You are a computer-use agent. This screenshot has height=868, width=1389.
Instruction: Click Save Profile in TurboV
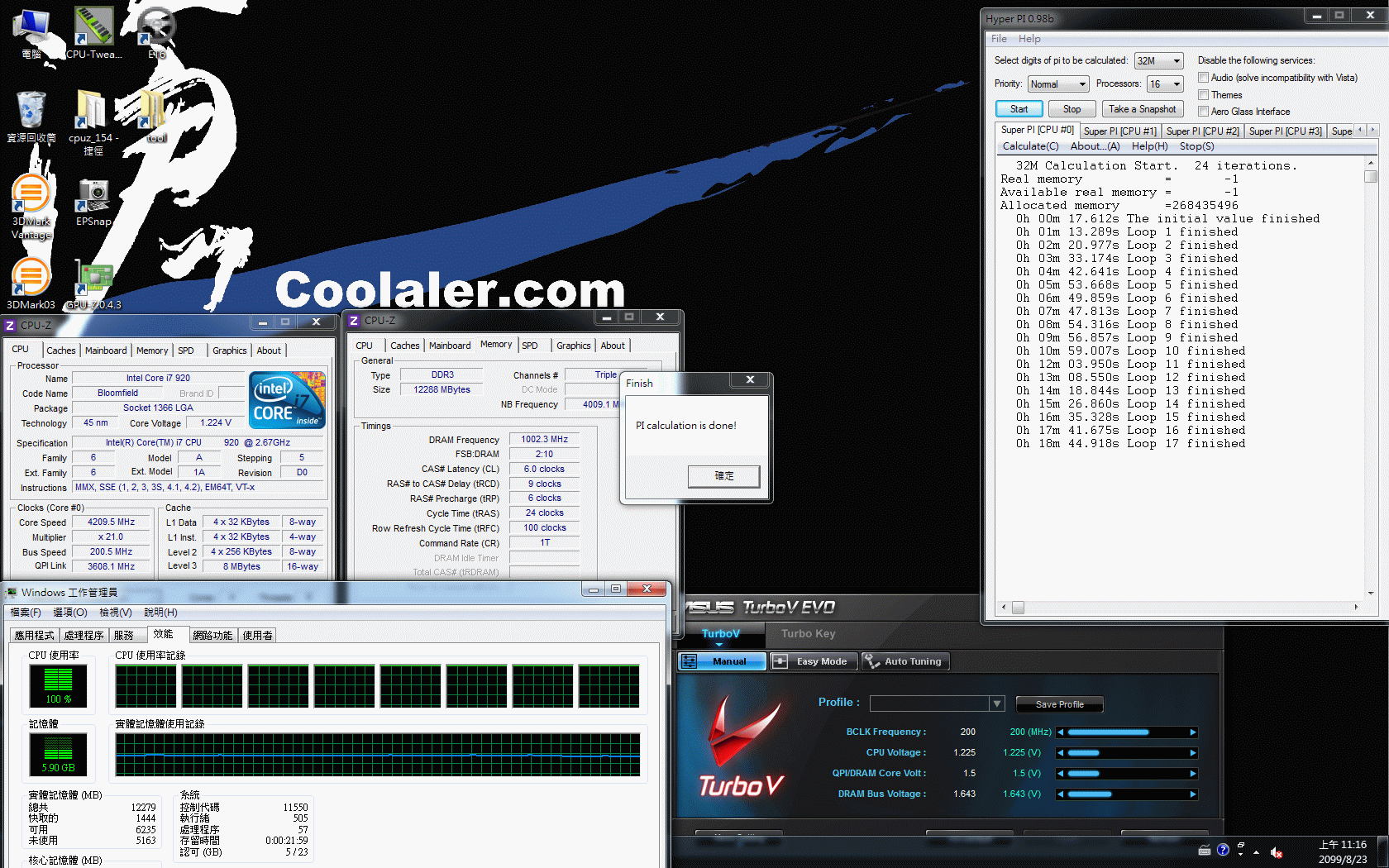(x=1059, y=704)
